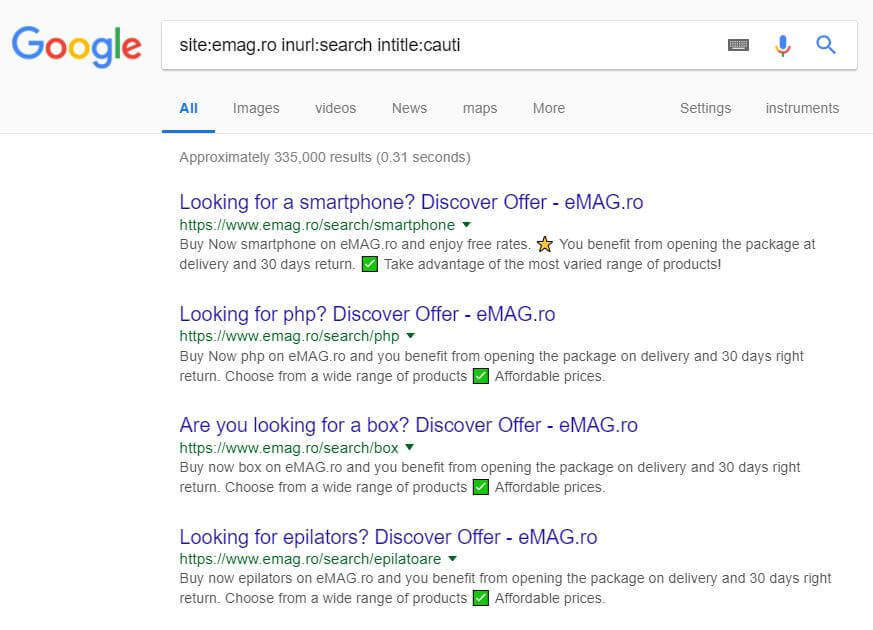873x630 pixels.
Task: Click 'Buy now box on eMAG.ro' snippet text
Action: click(261, 467)
